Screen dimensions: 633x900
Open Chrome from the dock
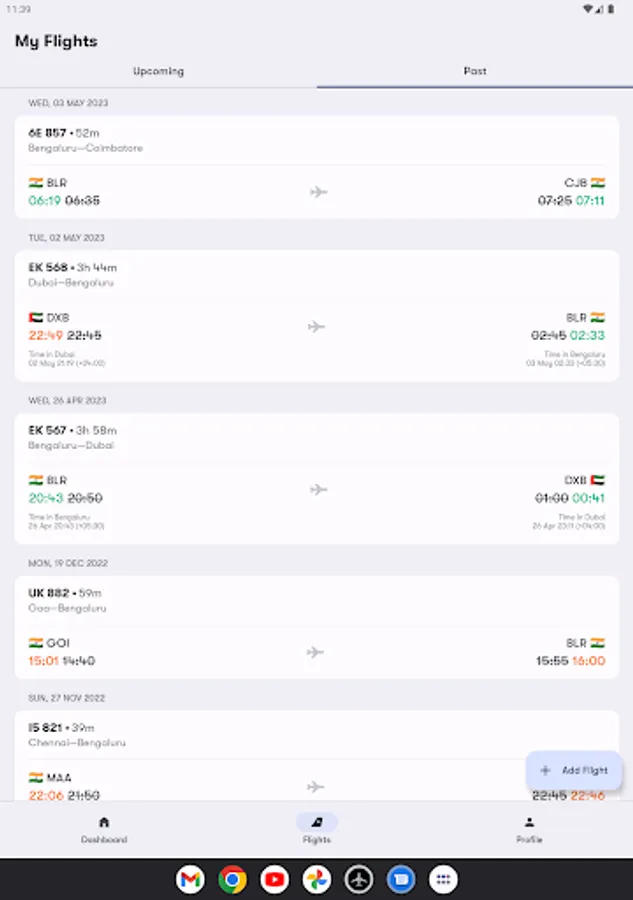coord(232,879)
